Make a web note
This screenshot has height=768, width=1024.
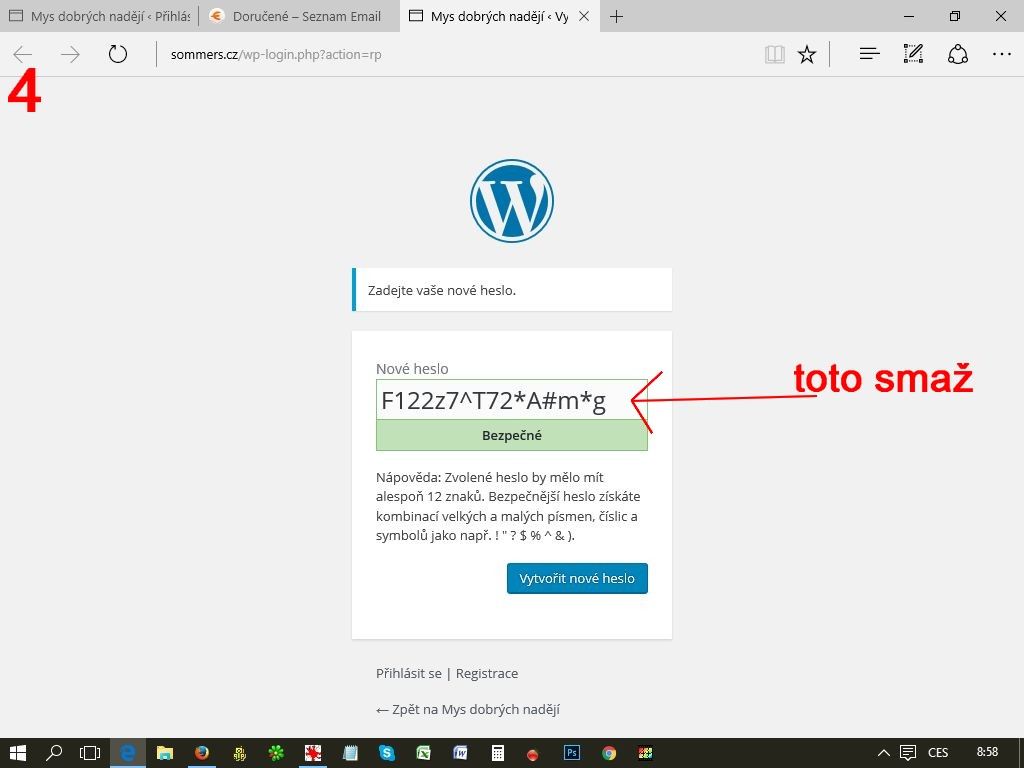[913, 54]
